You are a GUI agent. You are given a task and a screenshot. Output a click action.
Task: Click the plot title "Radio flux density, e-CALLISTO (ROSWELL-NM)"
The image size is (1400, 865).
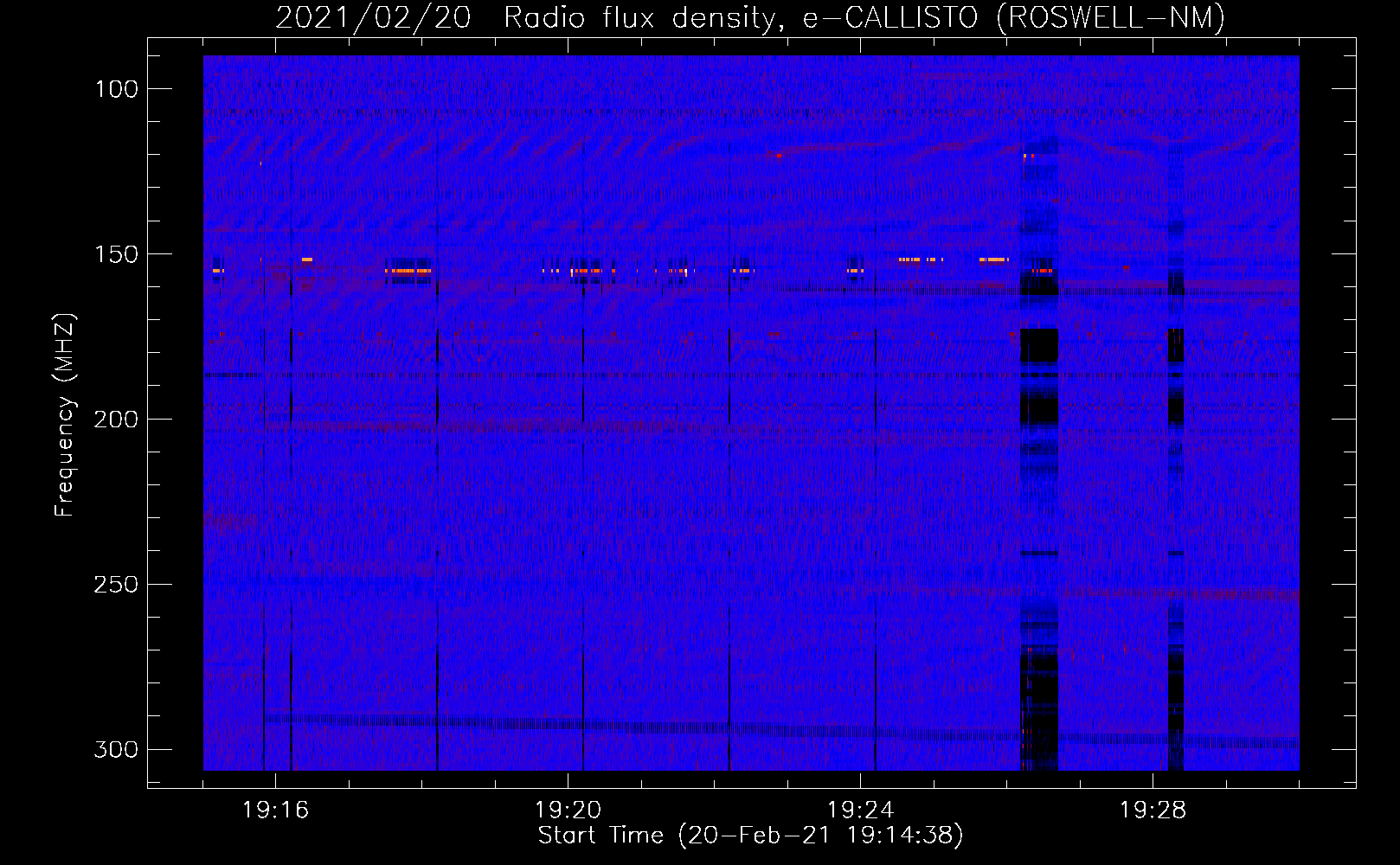point(864,18)
